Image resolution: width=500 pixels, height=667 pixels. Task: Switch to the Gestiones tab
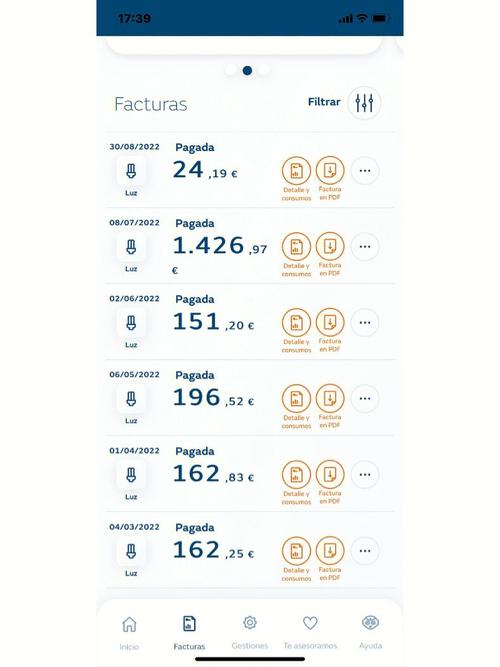point(250,633)
